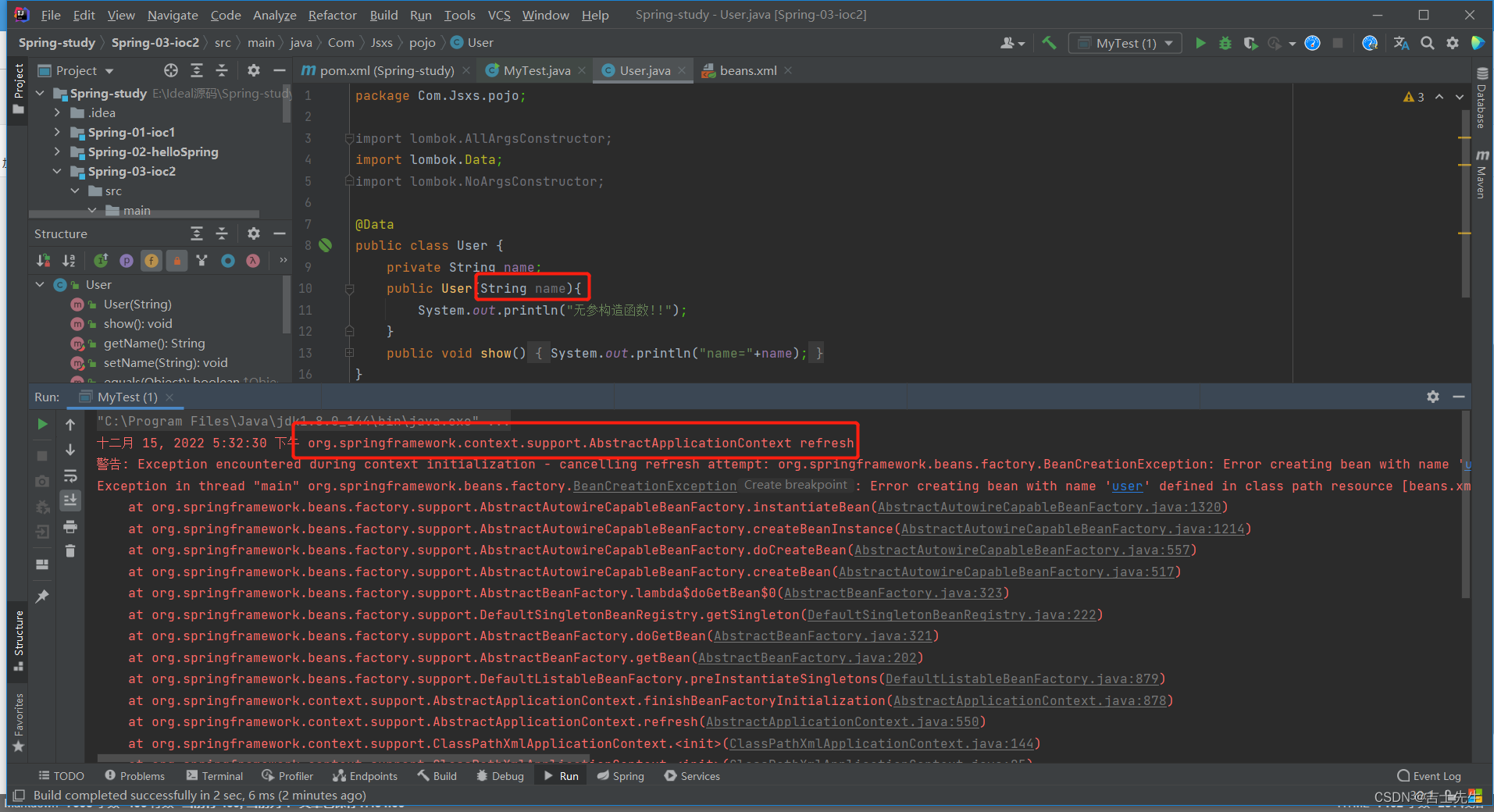Open Problems tool window

pos(134,776)
